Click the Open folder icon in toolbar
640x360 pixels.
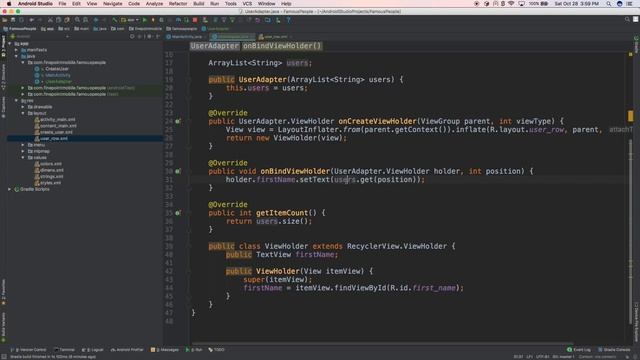tap(5, 20)
